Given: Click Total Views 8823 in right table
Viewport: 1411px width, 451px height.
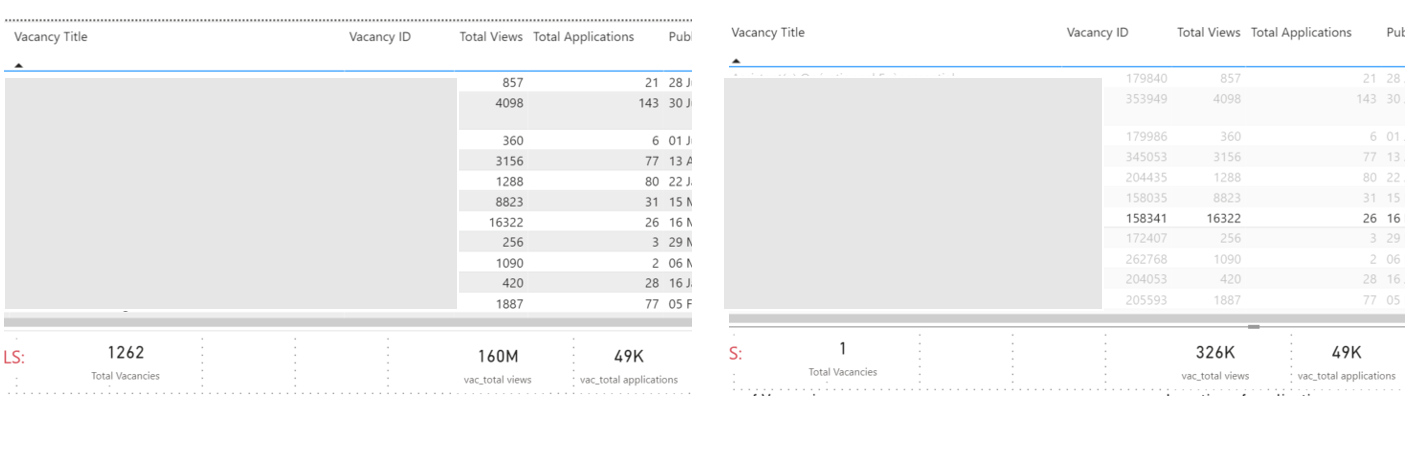Looking at the screenshot, I should coord(1226,198).
